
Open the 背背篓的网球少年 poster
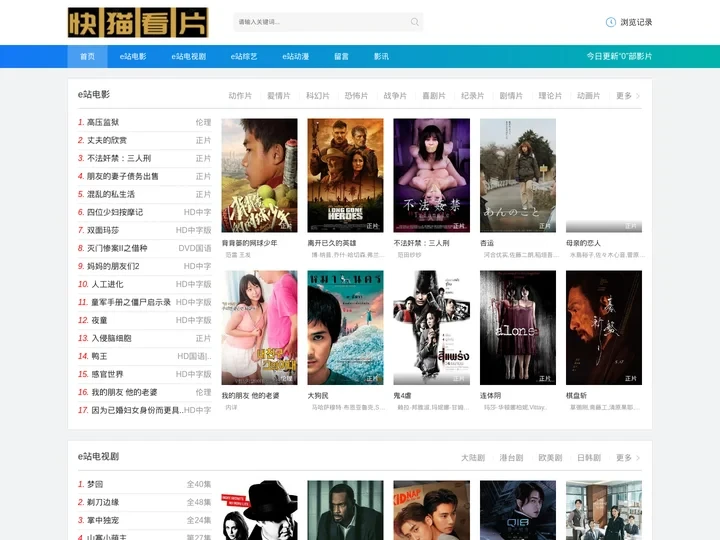(259, 175)
